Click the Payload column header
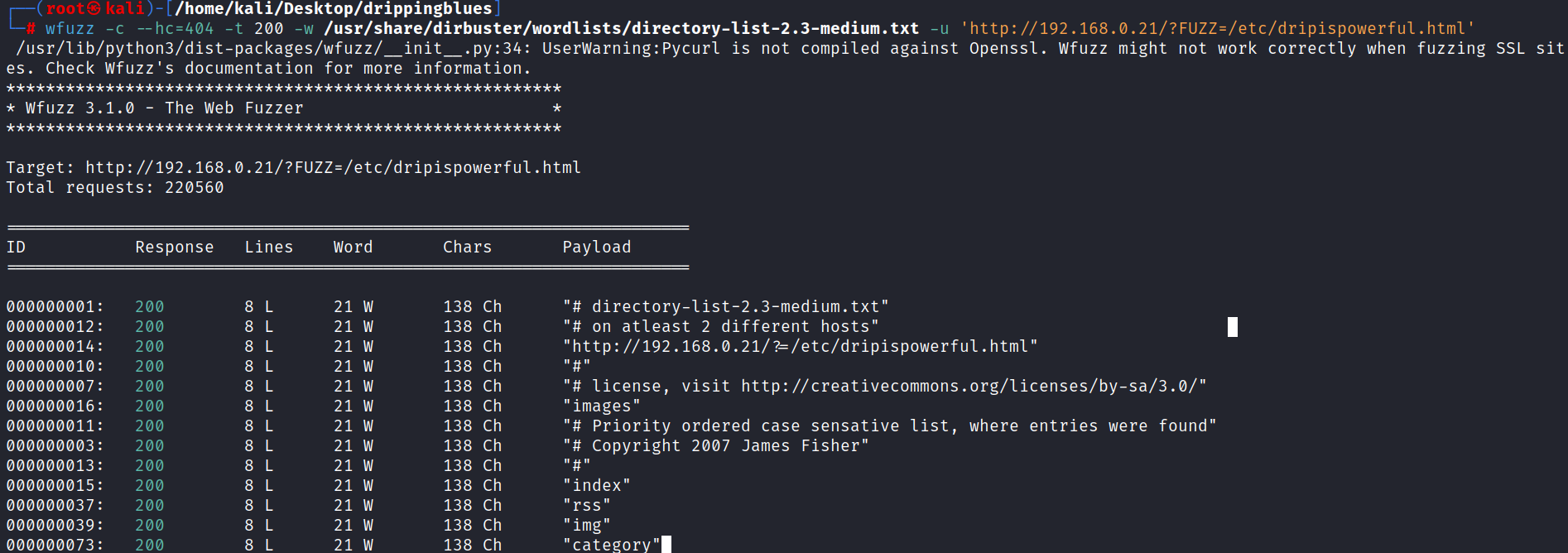Image resolution: width=1568 pixels, height=553 pixels. tap(597, 247)
